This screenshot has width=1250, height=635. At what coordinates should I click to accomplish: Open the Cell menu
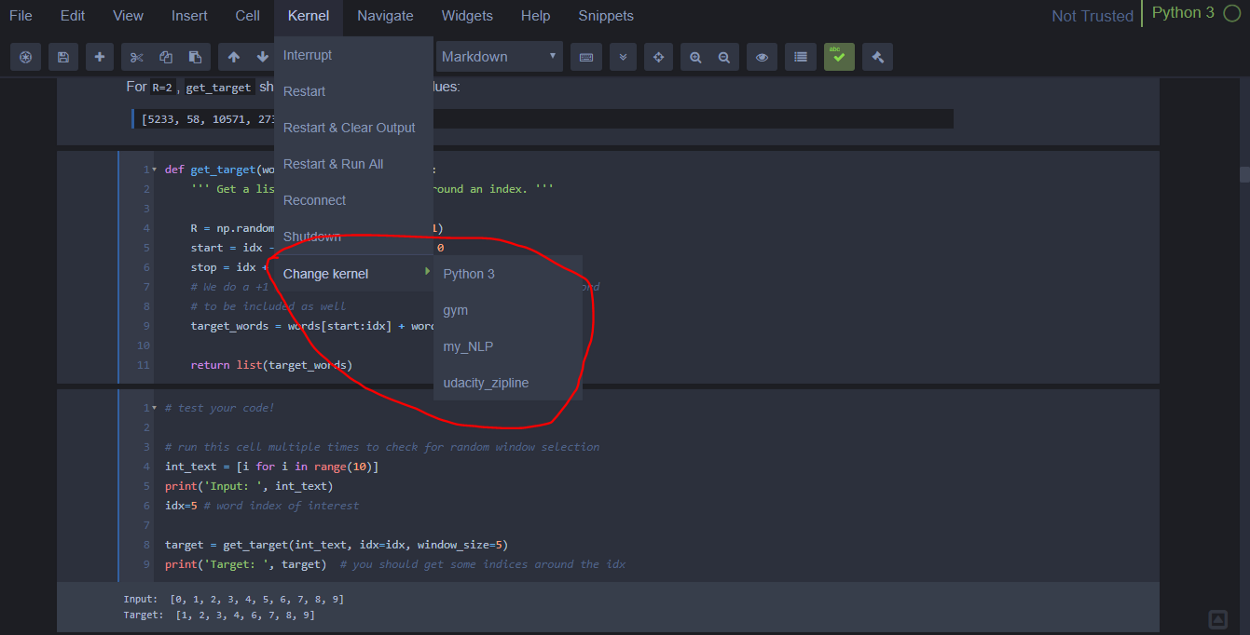248,16
